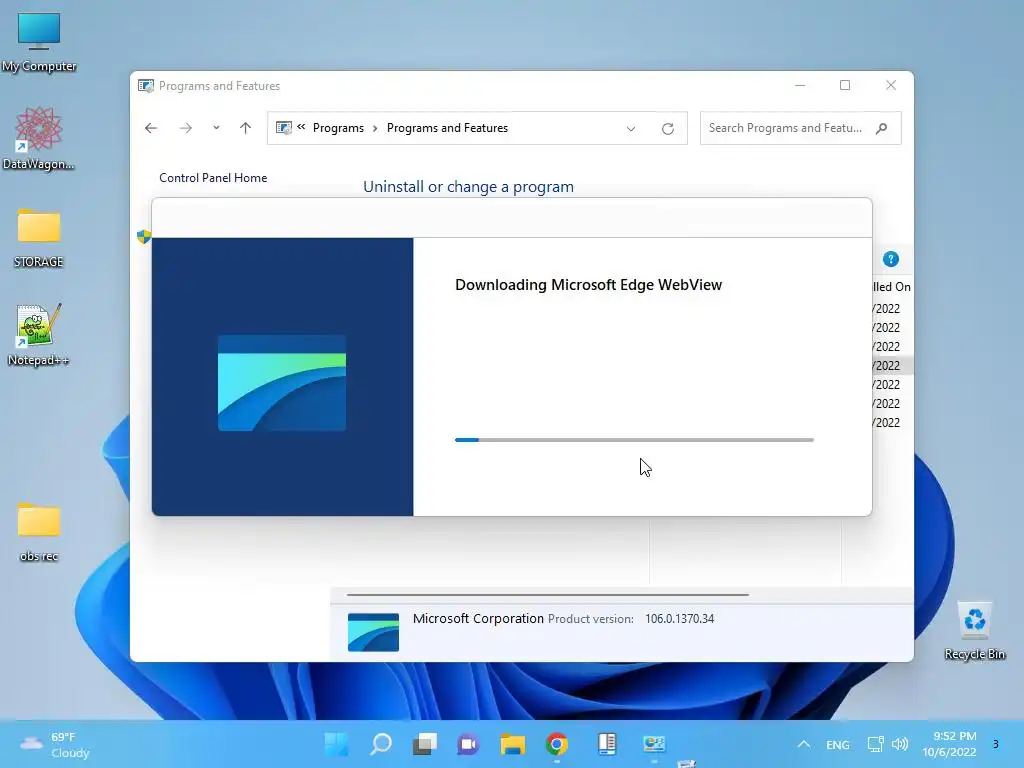1024x768 pixels.
Task: Open the DataWagon desktop shortcut
Action: point(39,138)
